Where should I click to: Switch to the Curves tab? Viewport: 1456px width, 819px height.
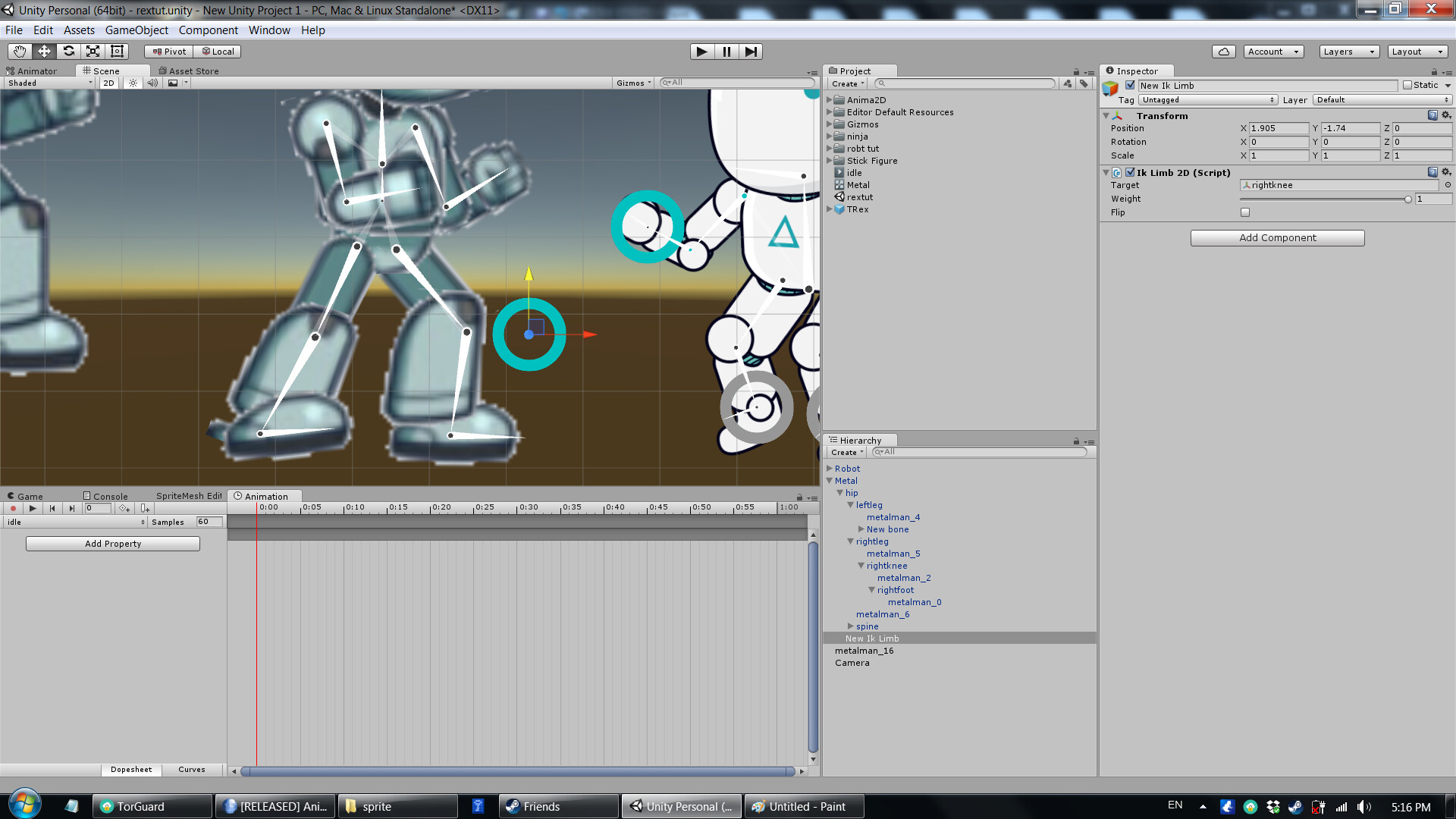click(x=192, y=769)
